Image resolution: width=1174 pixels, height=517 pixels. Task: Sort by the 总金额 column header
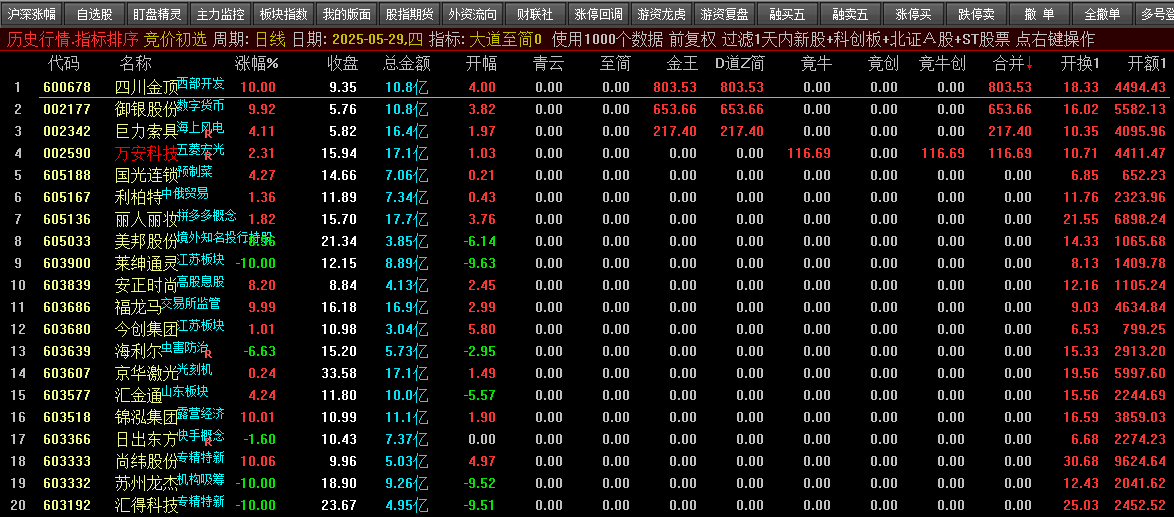[407, 63]
